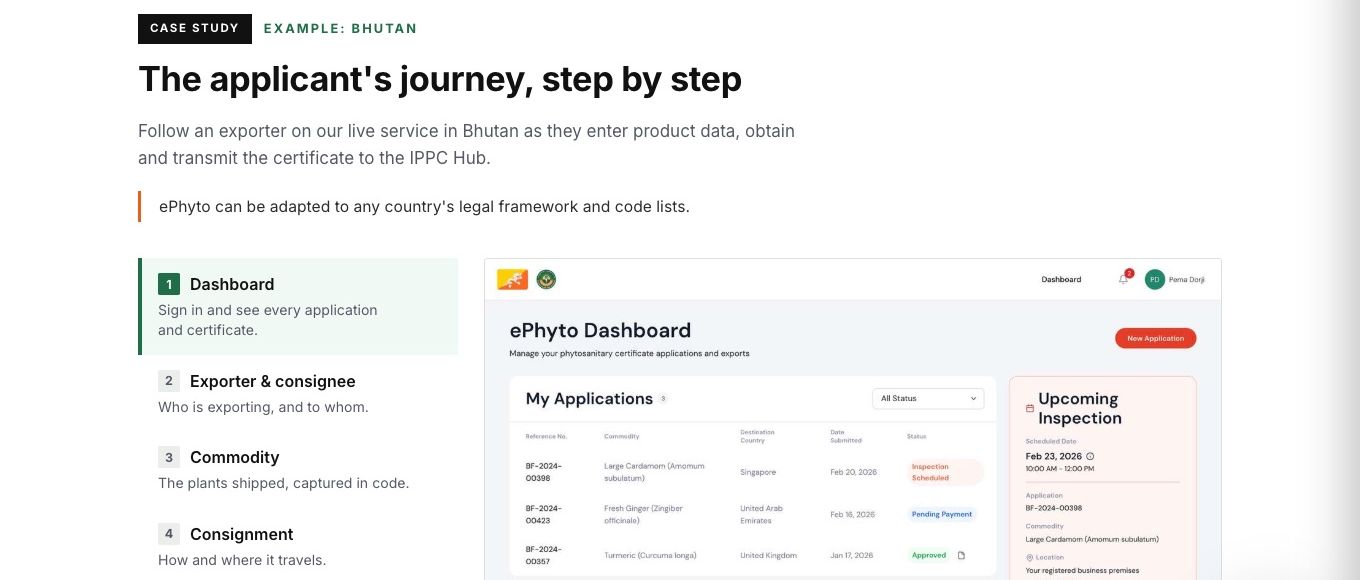Click the Jan 17, 2026 date cell
This screenshot has width=1360, height=580.
(851, 555)
